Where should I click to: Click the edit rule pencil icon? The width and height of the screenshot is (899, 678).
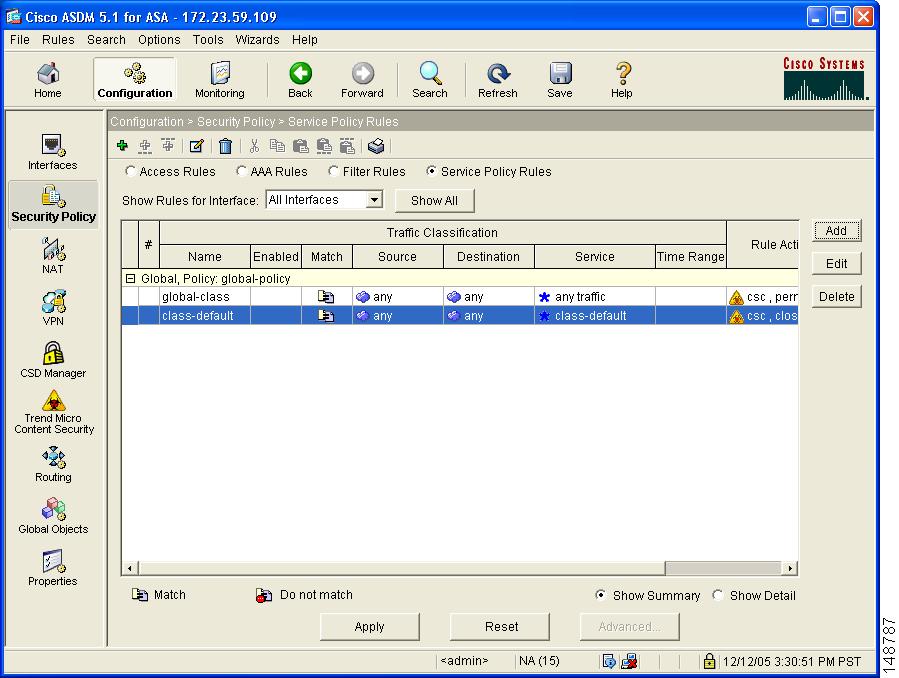(x=197, y=146)
